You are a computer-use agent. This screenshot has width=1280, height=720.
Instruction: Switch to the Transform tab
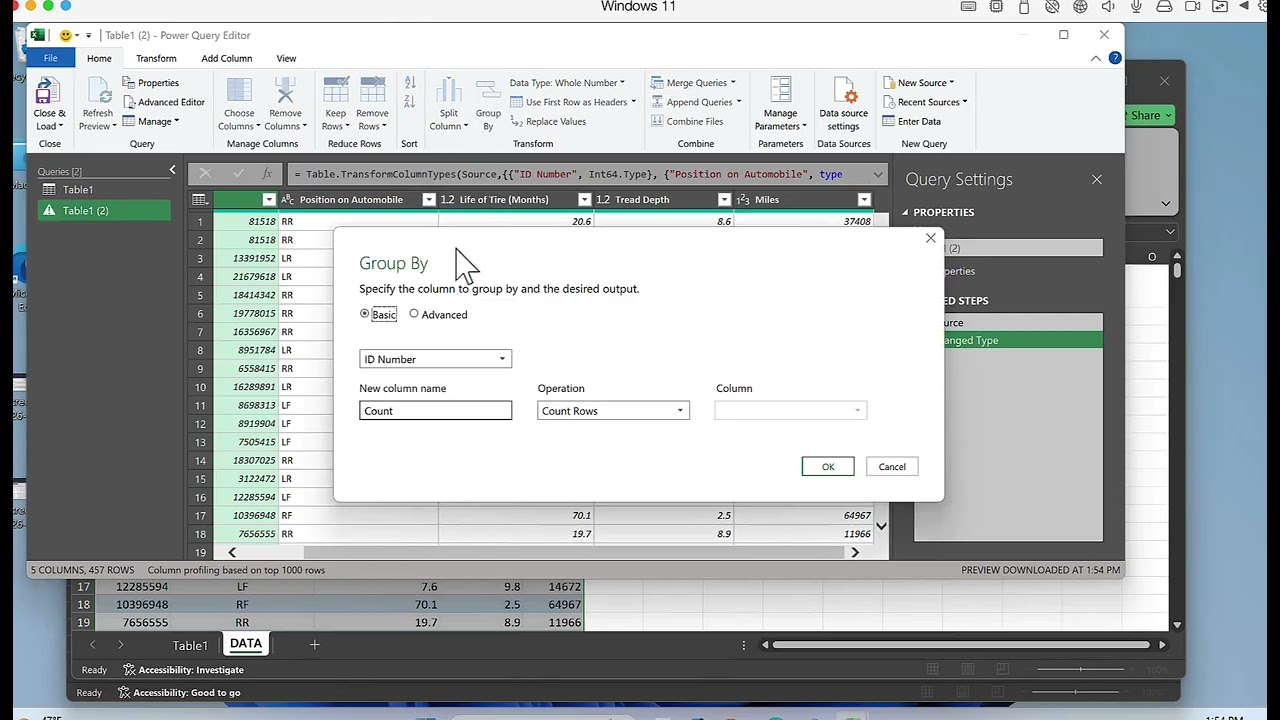coord(156,58)
